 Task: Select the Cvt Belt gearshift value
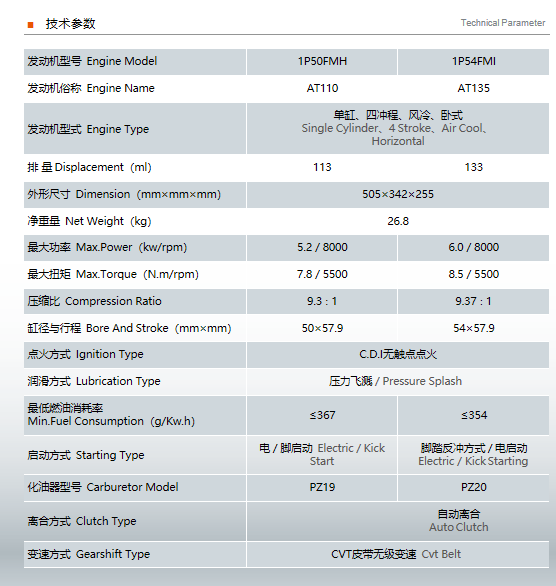(441, 554)
